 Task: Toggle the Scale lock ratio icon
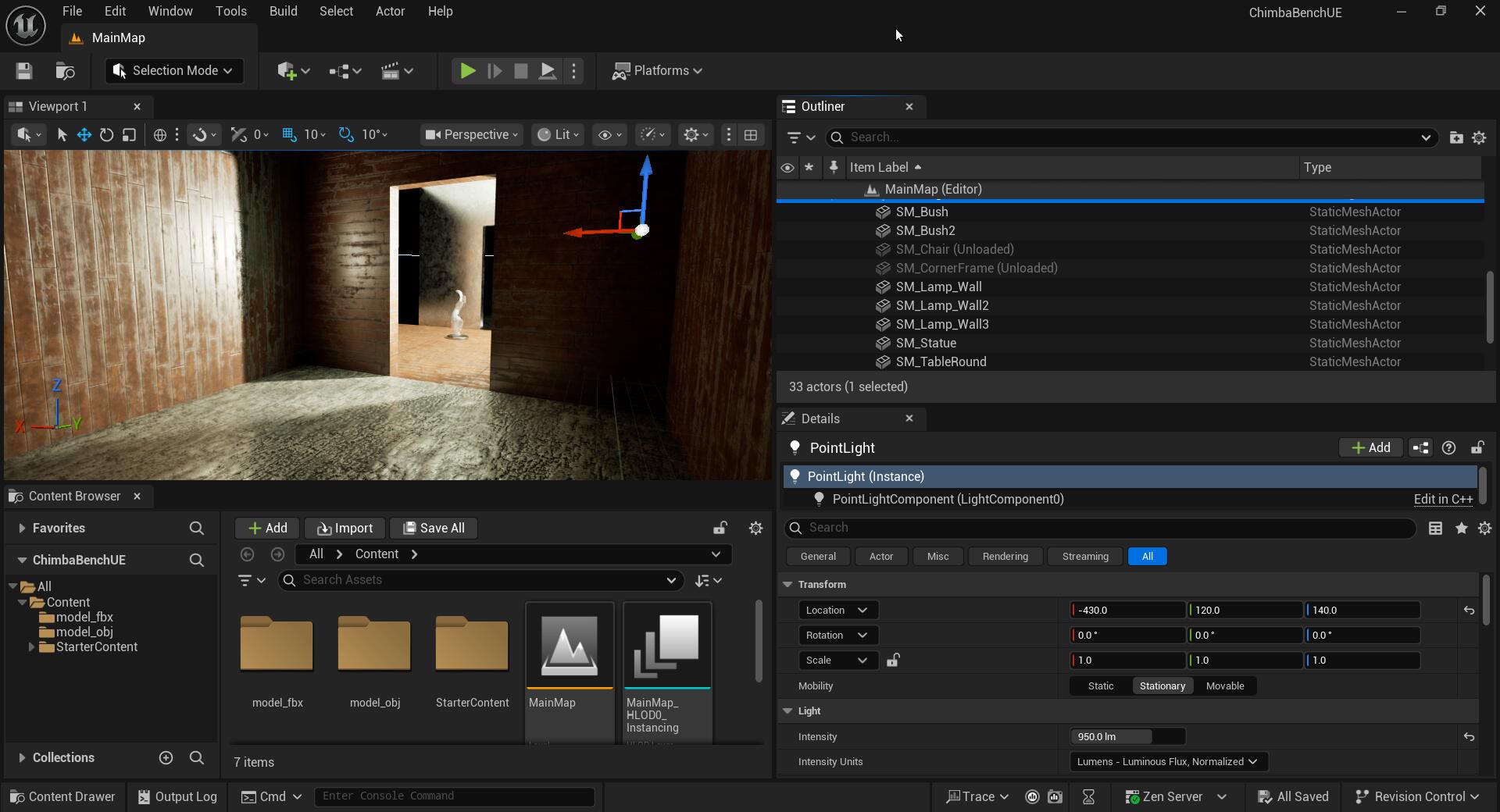[893, 661]
